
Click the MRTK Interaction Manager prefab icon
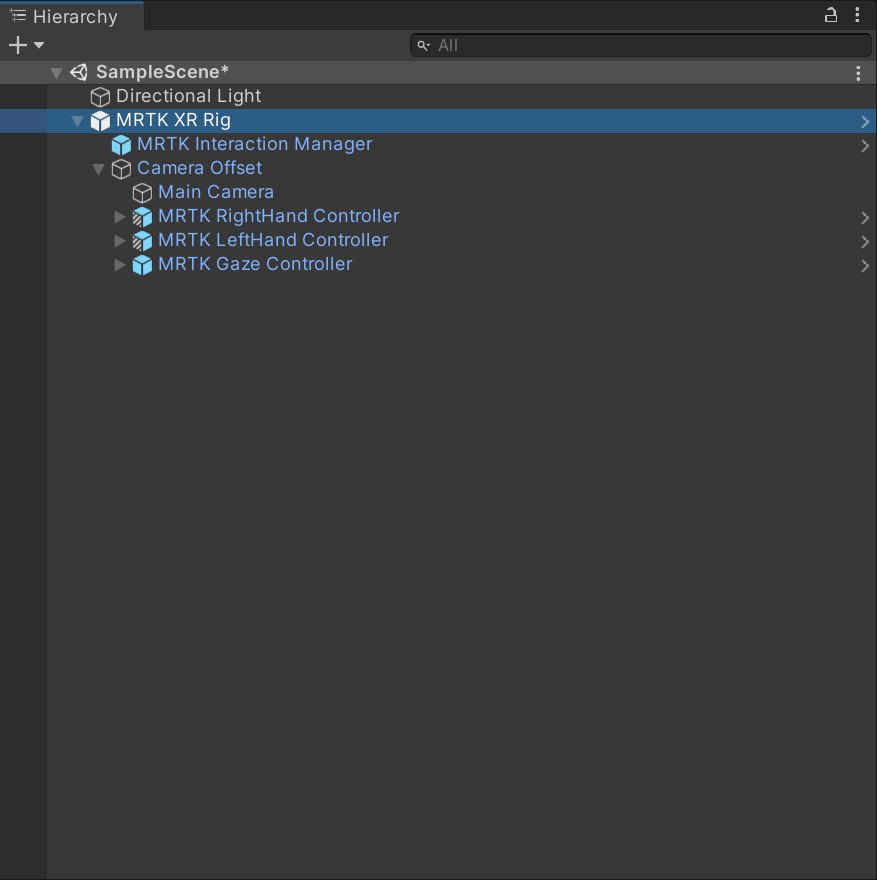click(x=121, y=144)
